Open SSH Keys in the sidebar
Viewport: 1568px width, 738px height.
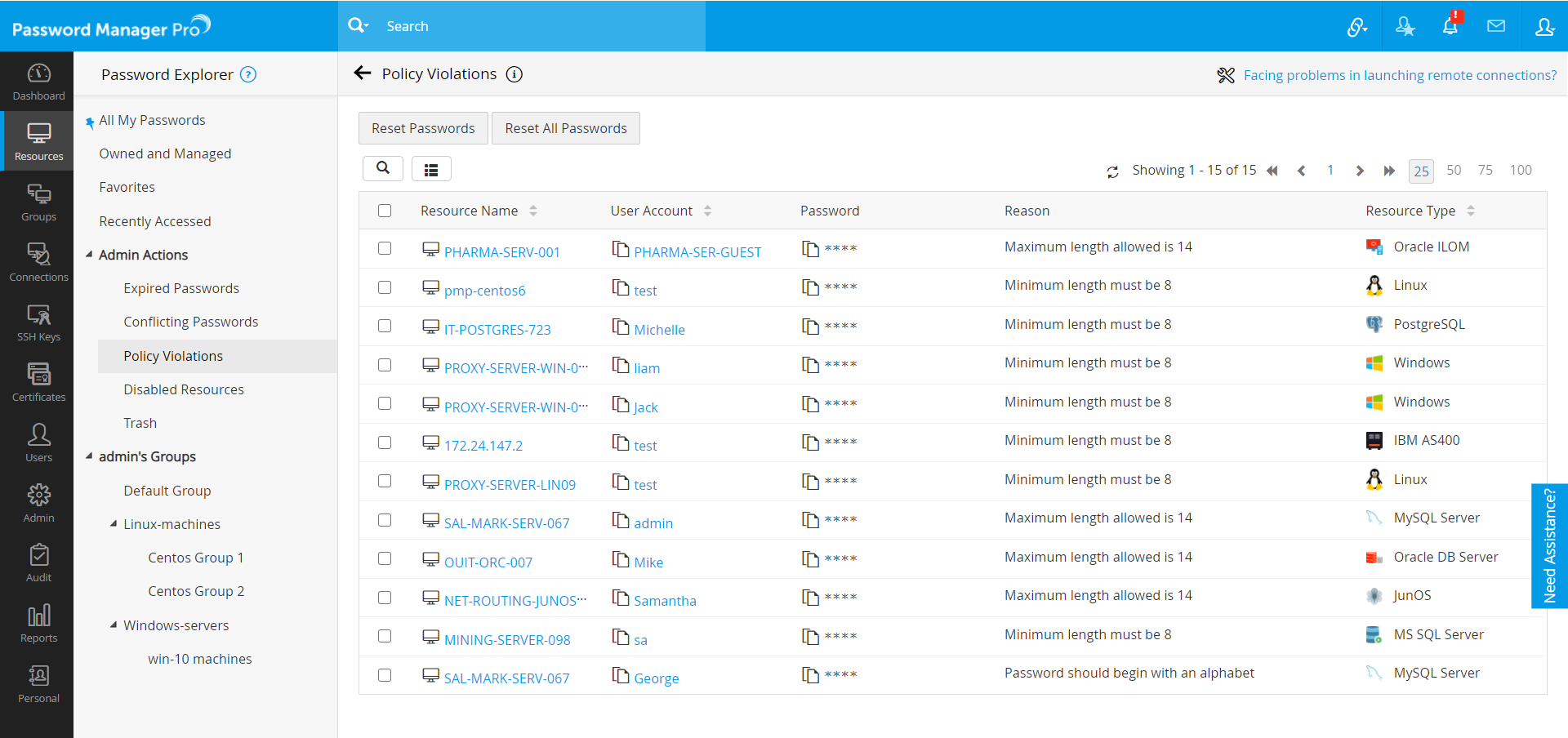38,322
